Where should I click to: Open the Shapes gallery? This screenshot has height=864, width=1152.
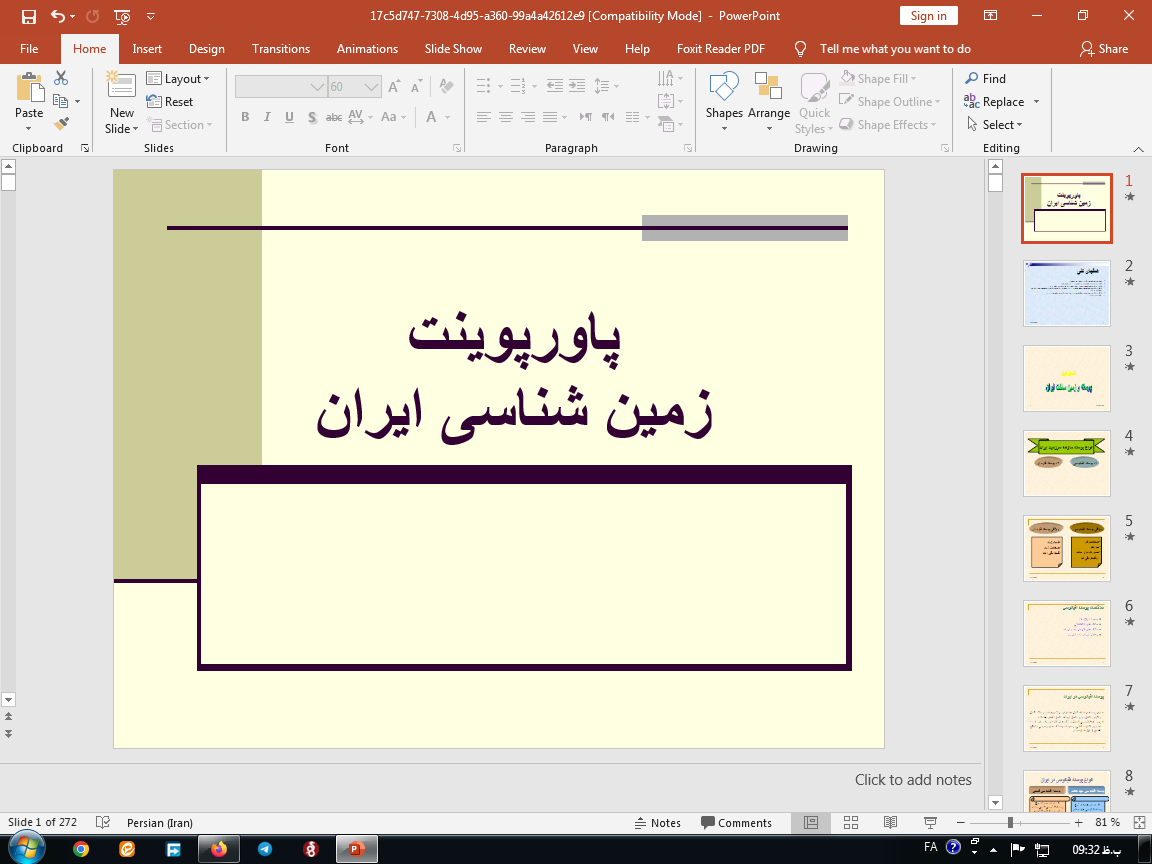[723, 100]
